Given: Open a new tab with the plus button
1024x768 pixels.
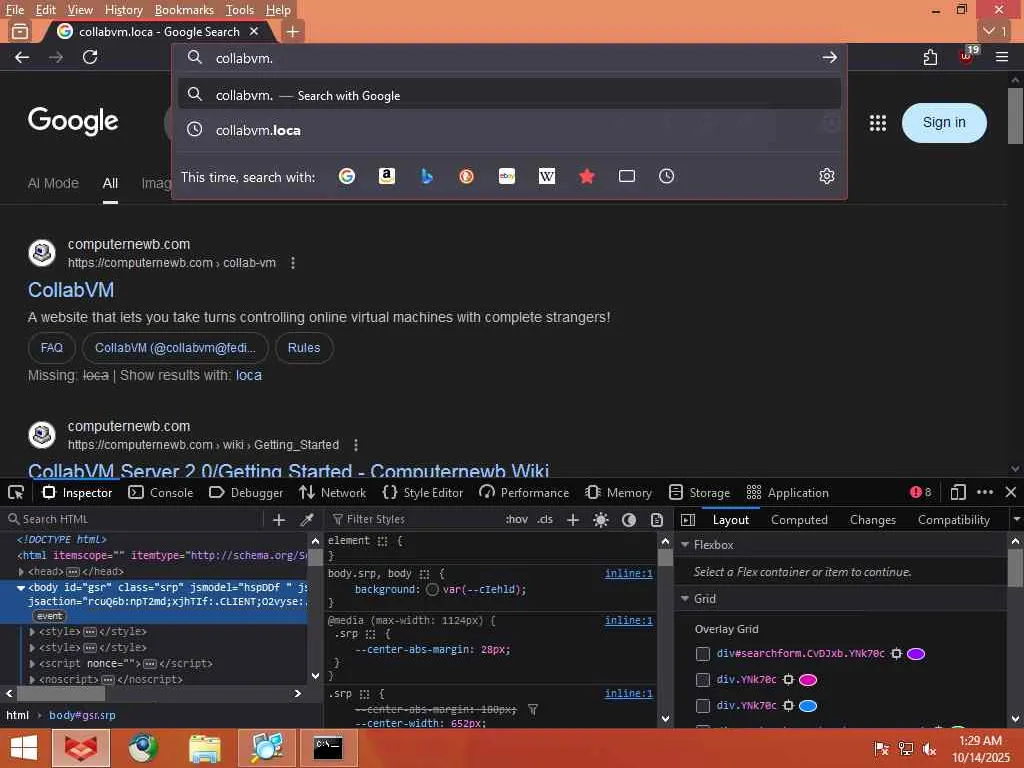Looking at the screenshot, I should coord(293,31).
